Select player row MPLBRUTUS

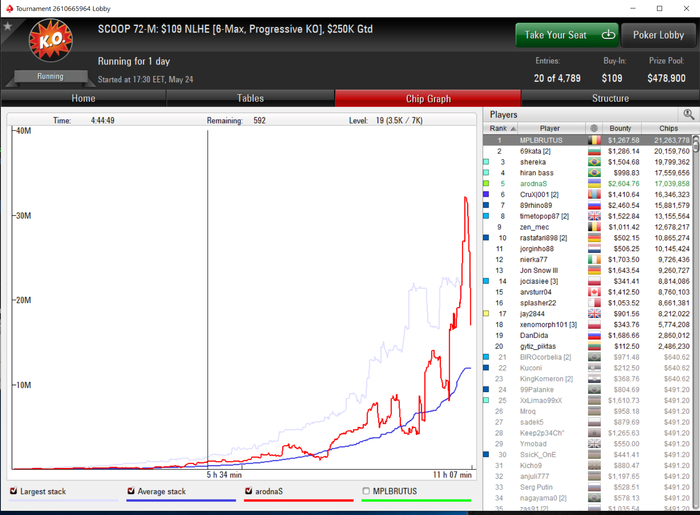pyautogui.click(x=588, y=140)
